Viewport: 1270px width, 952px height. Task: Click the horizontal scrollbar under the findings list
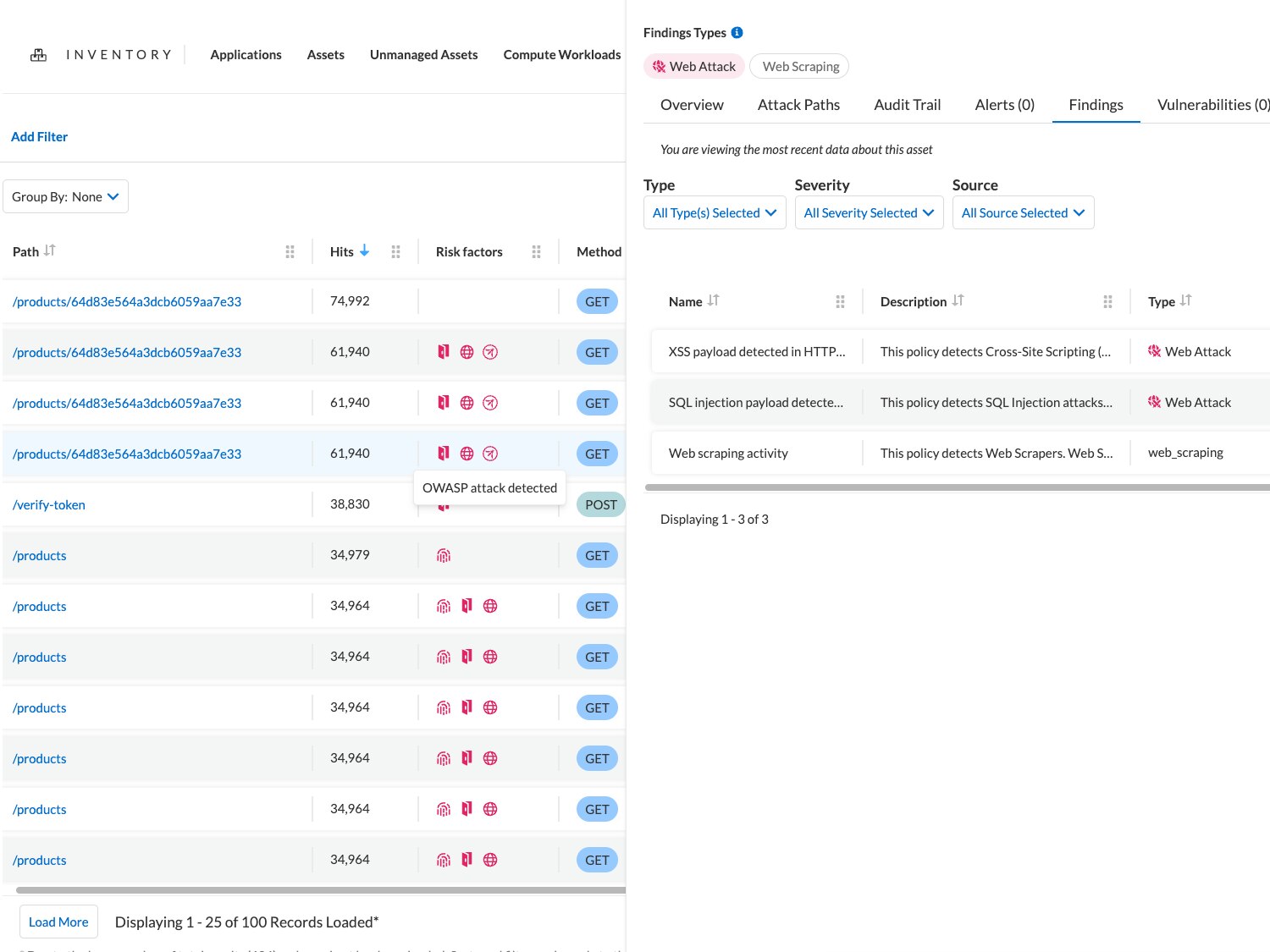coord(957,487)
